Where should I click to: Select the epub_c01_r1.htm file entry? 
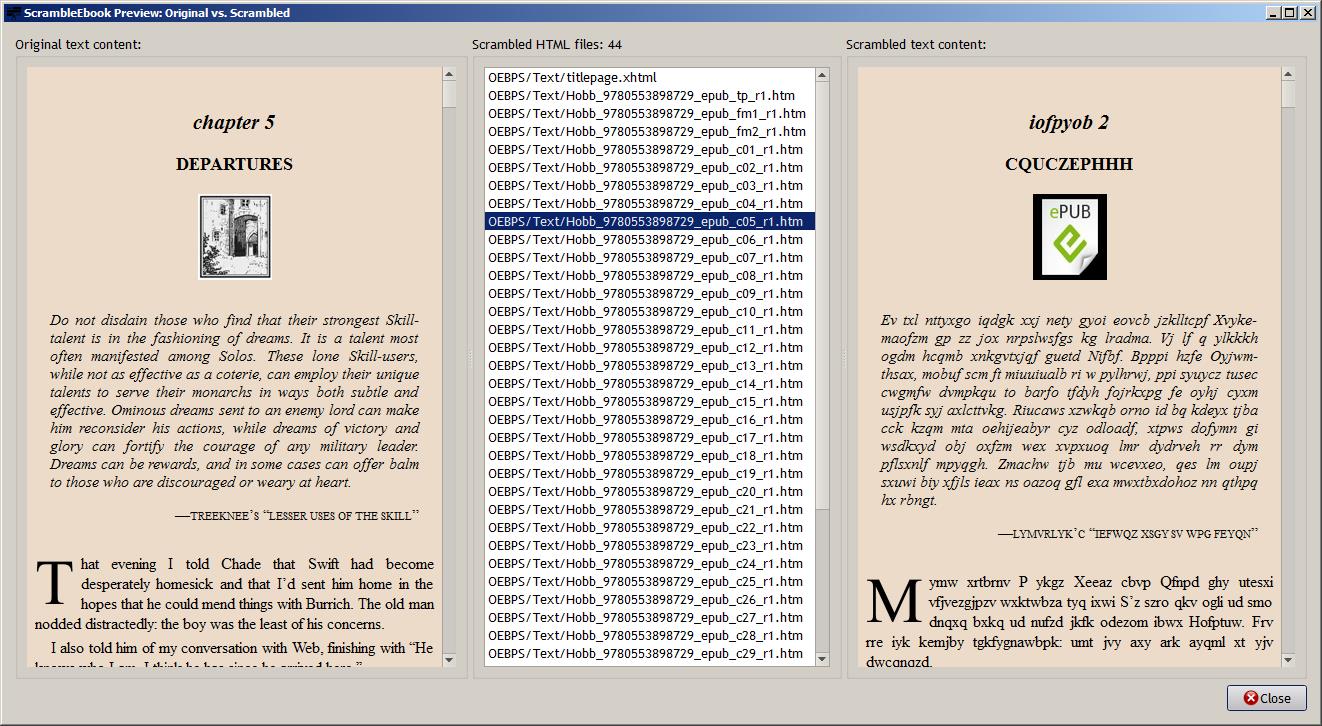[x=650, y=149]
